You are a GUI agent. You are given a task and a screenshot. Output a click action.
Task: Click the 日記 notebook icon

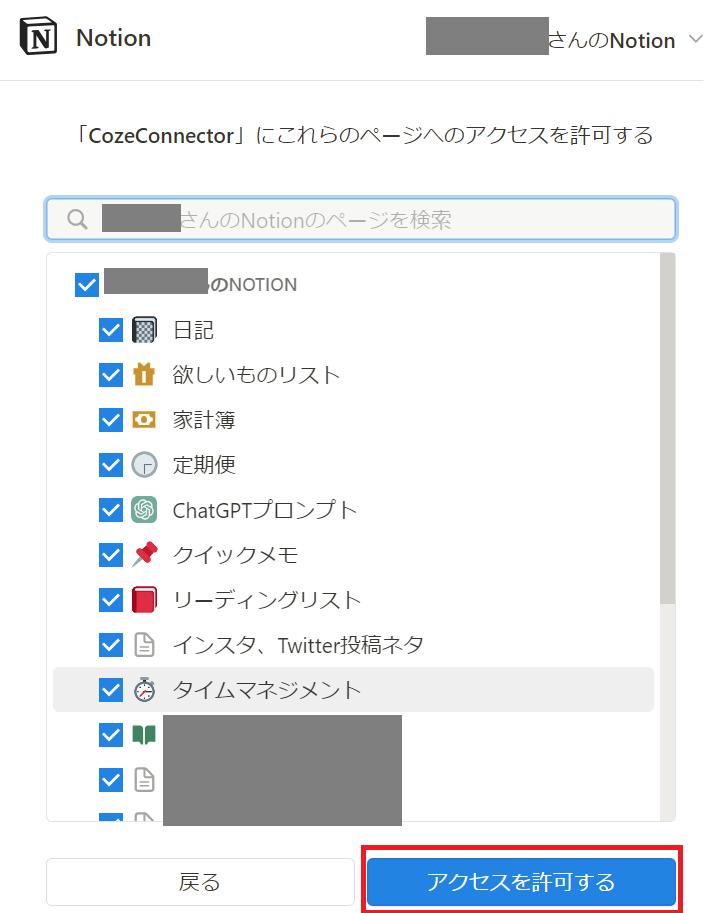pos(144,330)
